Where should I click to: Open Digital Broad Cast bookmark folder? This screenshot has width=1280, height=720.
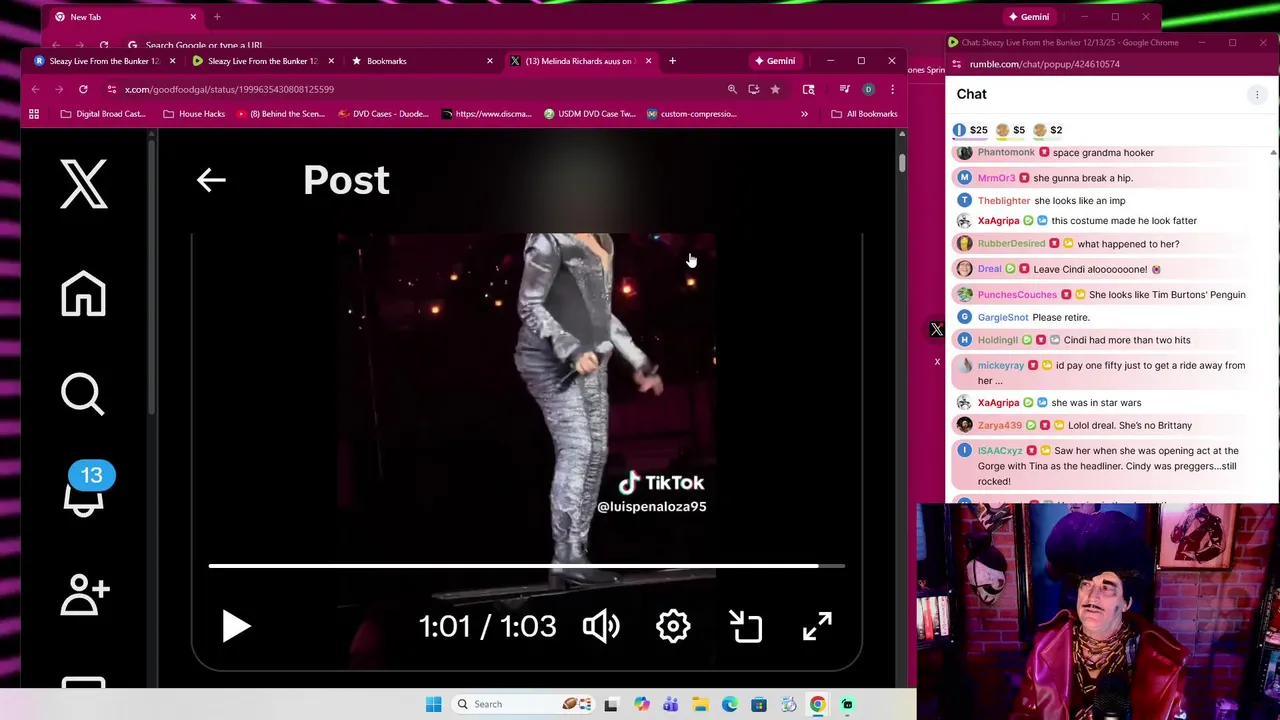[103, 114]
